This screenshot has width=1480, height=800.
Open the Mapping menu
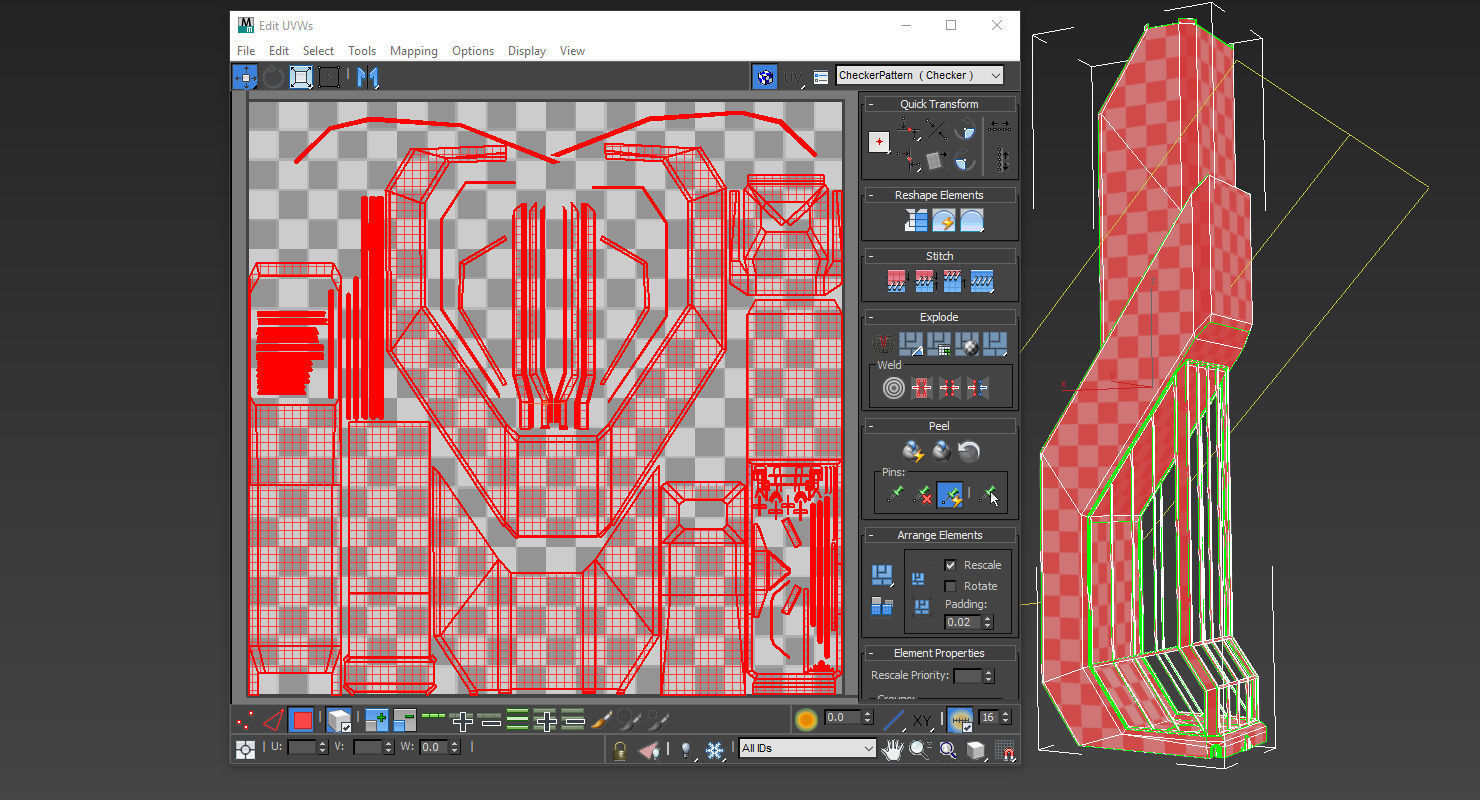coord(414,51)
